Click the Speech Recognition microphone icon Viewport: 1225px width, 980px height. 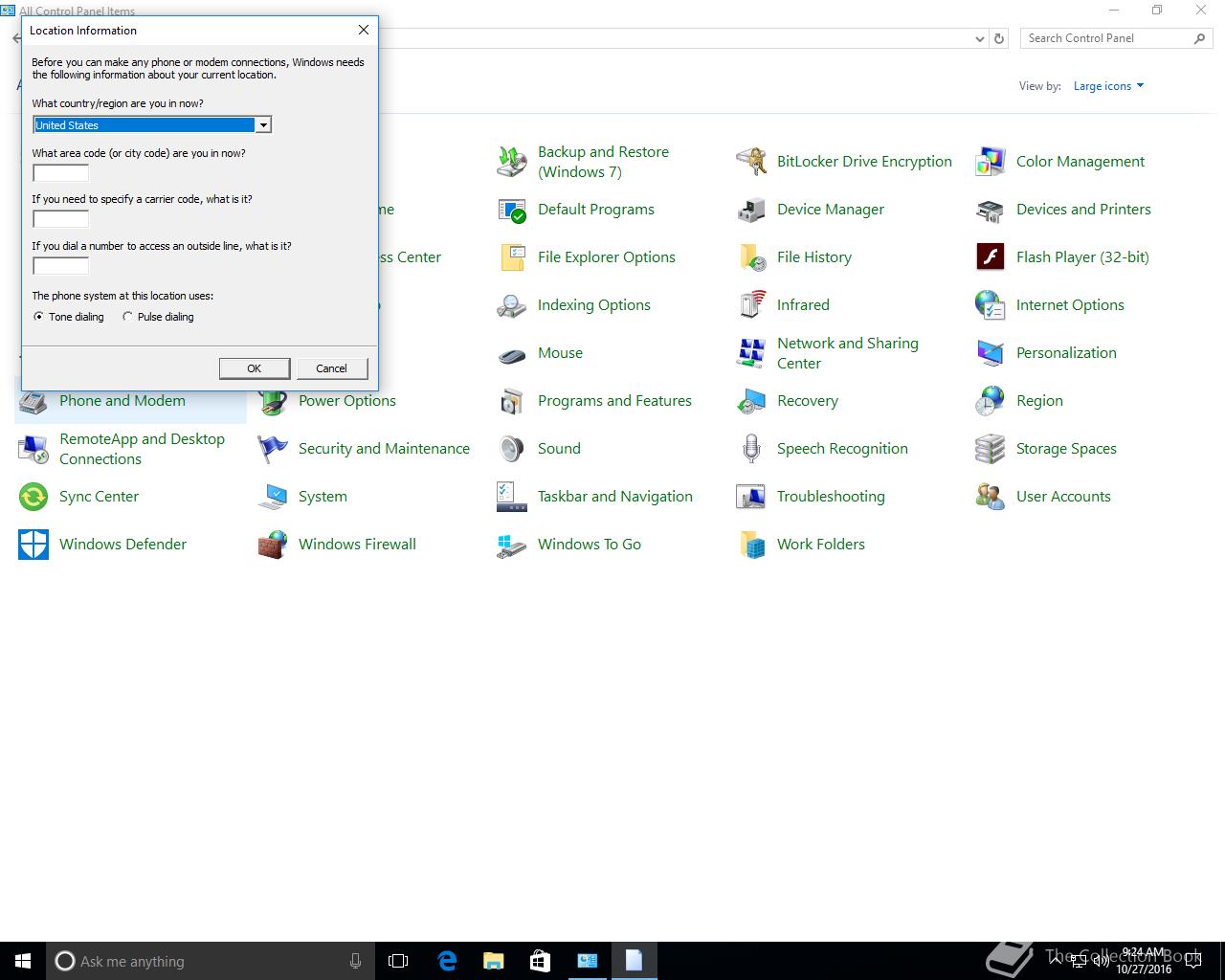(x=751, y=449)
